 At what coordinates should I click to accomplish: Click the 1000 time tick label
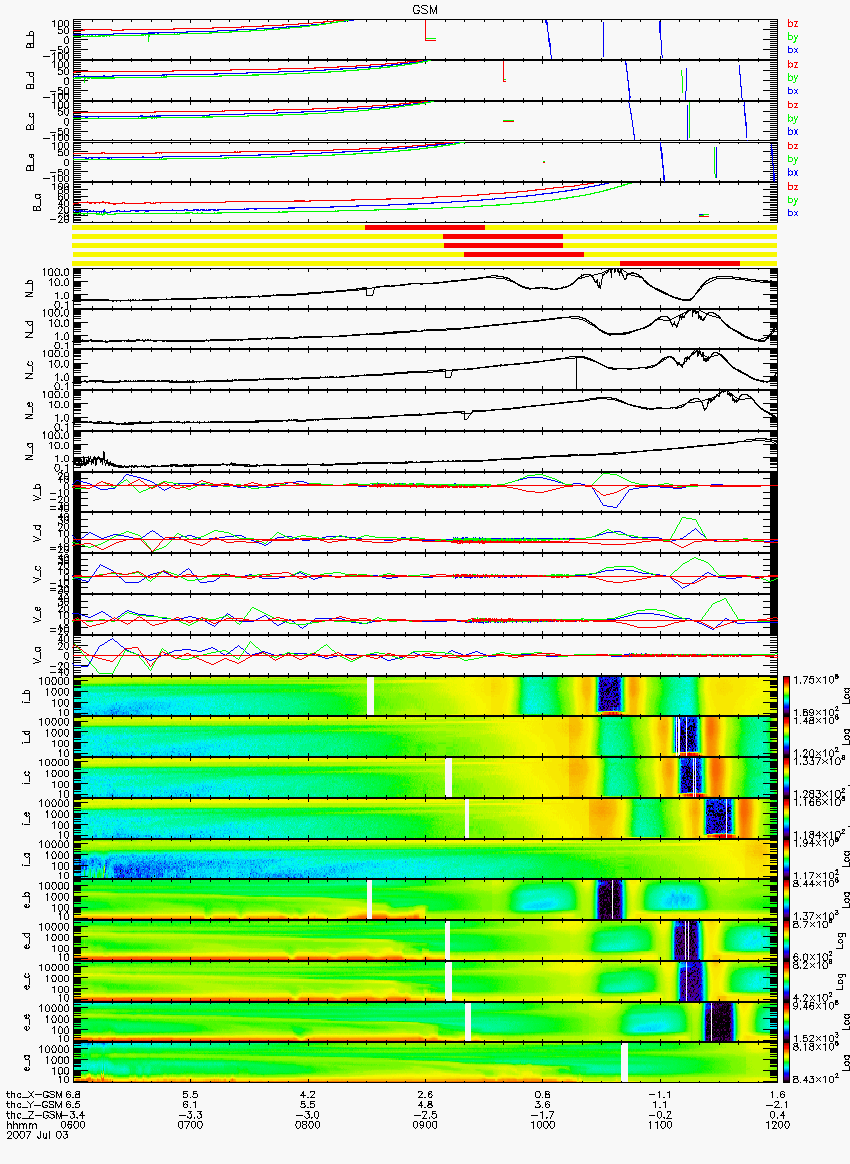(543, 1125)
